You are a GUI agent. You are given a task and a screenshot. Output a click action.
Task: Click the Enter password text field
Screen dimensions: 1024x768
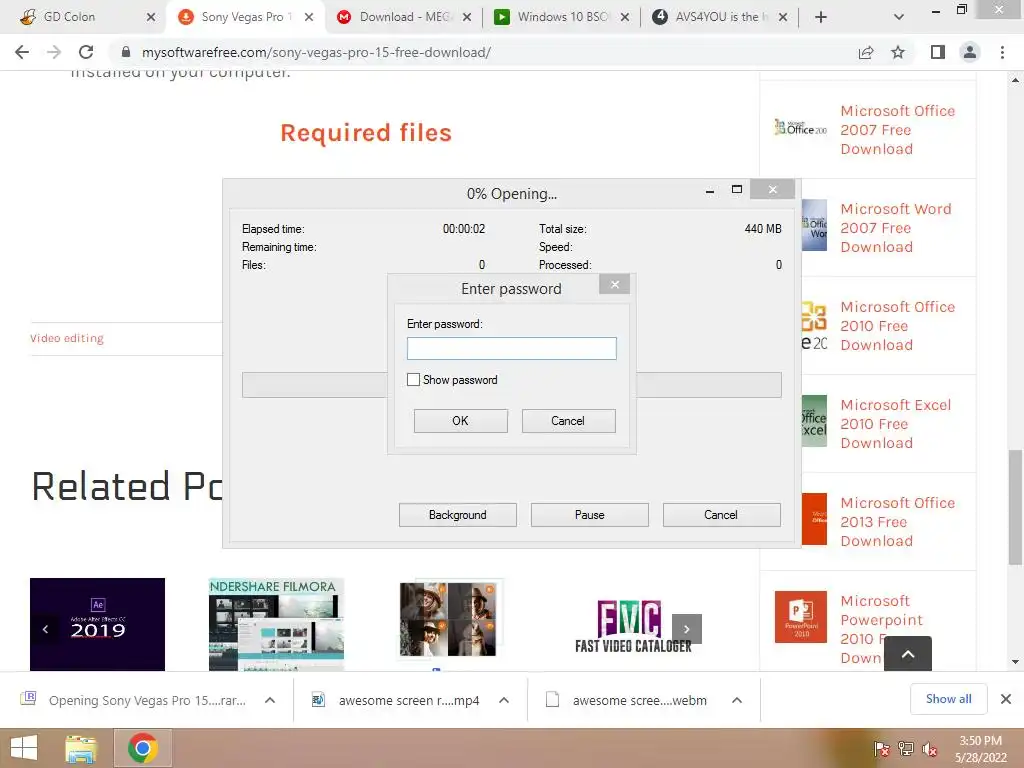point(511,348)
